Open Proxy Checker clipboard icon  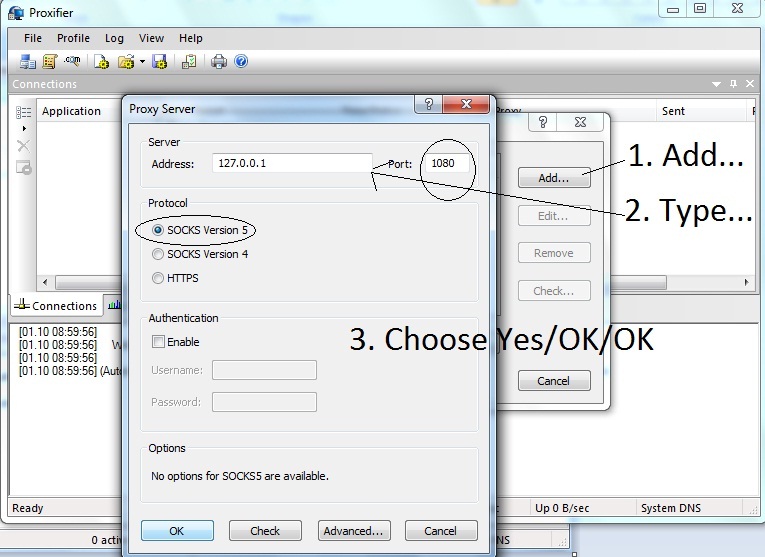coord(189,61)
